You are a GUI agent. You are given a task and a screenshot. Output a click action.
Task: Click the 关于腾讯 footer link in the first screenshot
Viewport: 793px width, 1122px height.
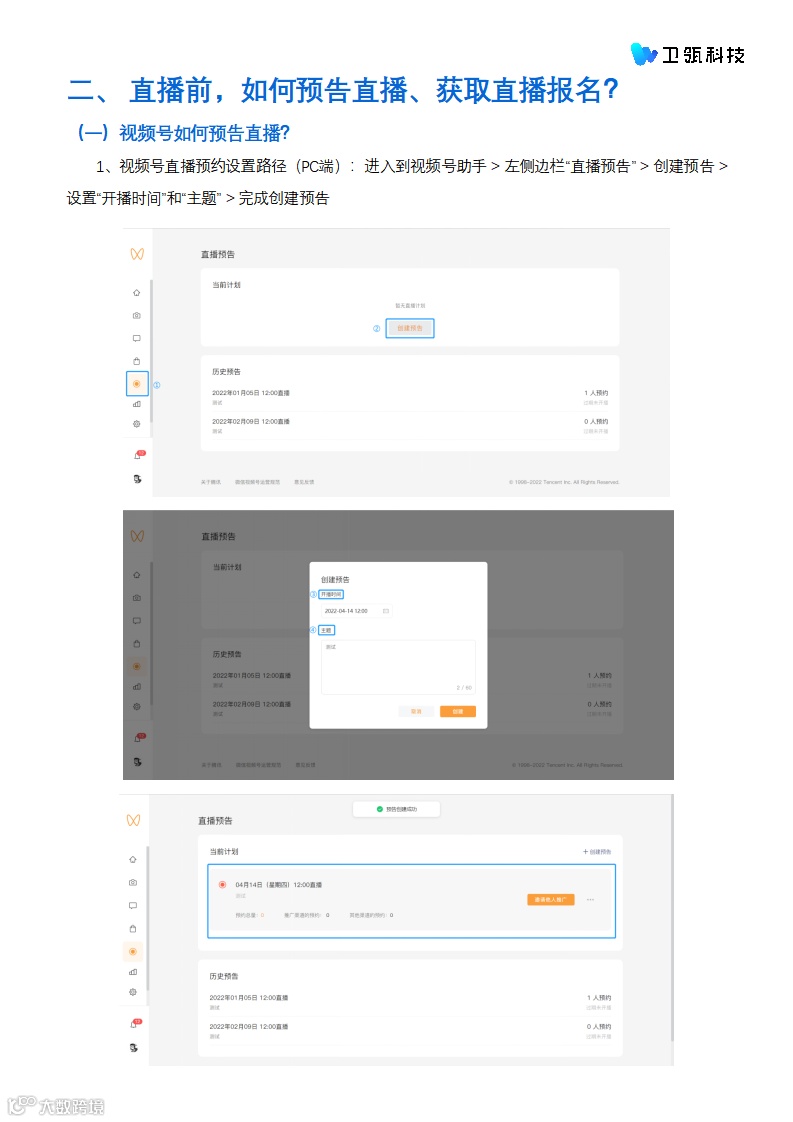click(211, 482)
